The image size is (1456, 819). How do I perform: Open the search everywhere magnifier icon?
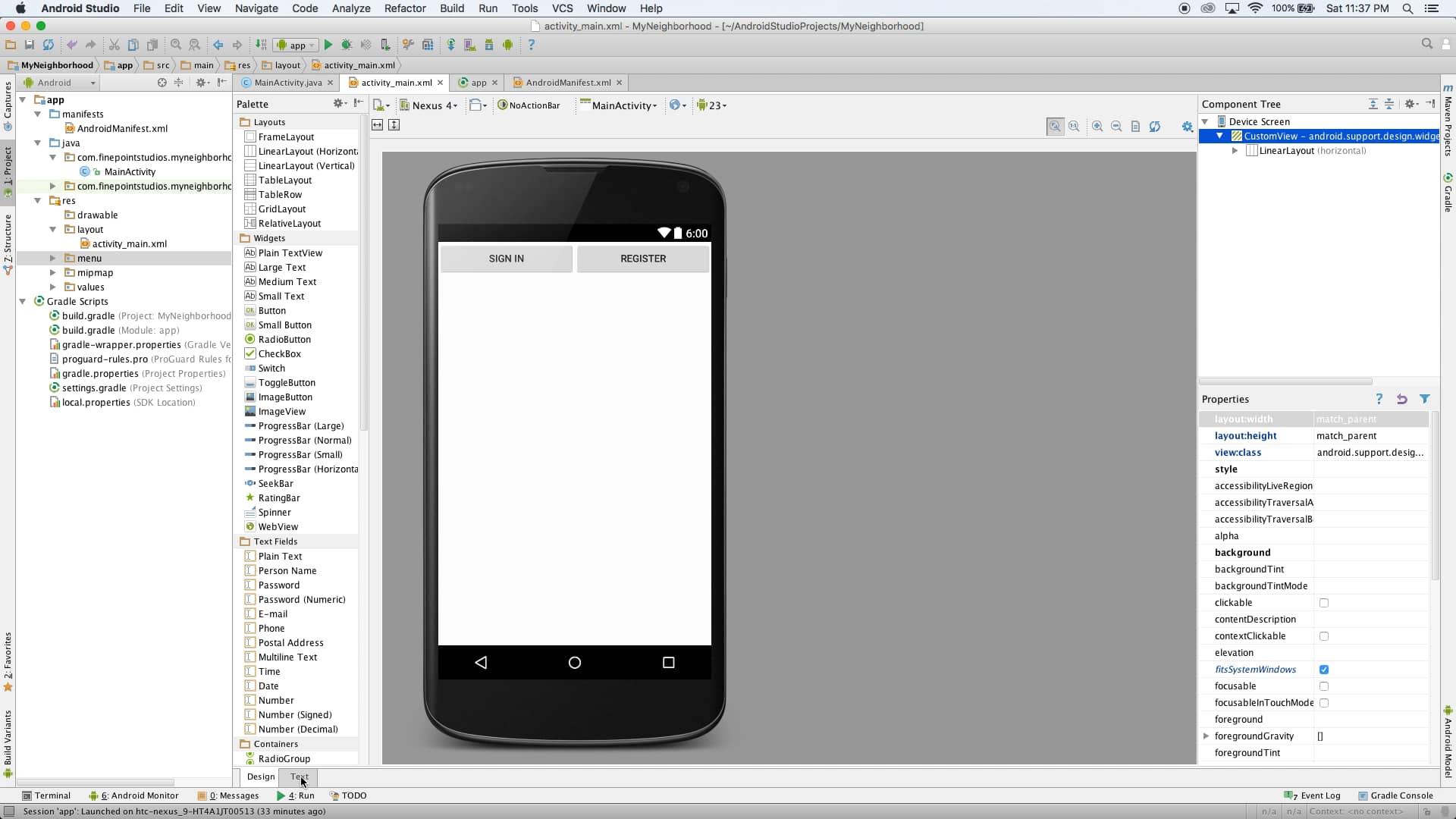coord(1427,44)
